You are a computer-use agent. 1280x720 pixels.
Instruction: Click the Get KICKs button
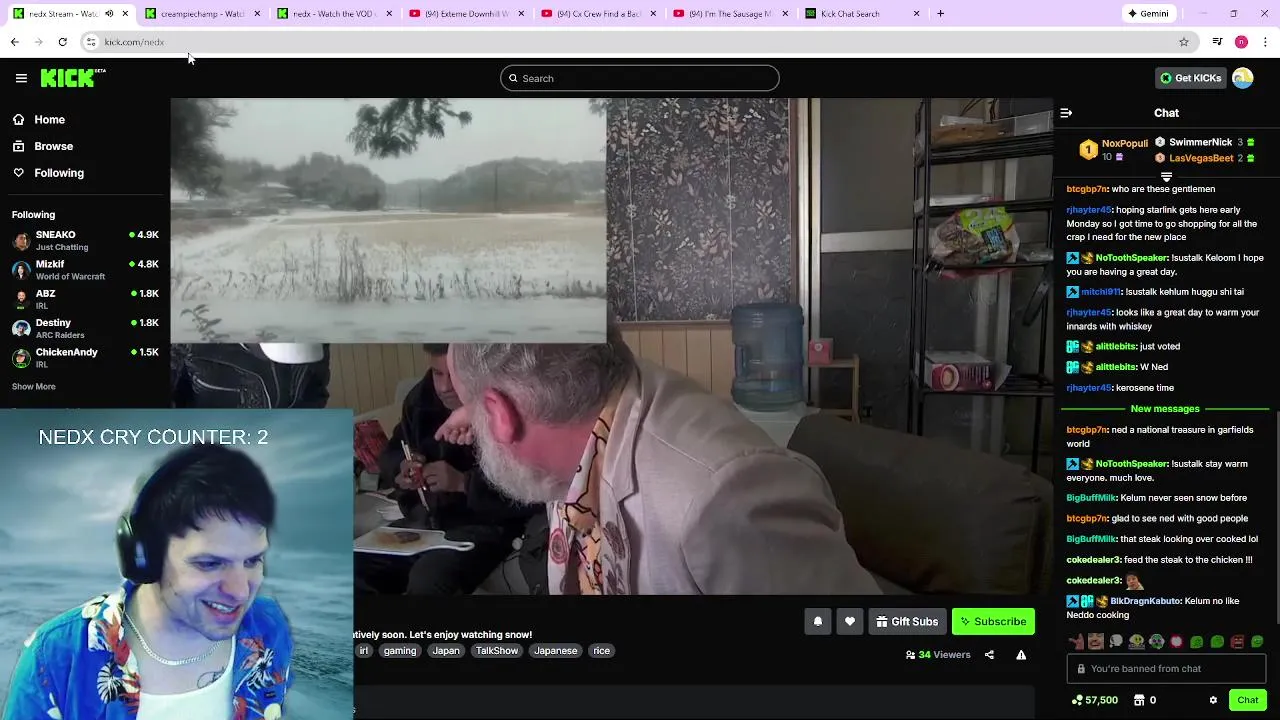coord(1190,78)
